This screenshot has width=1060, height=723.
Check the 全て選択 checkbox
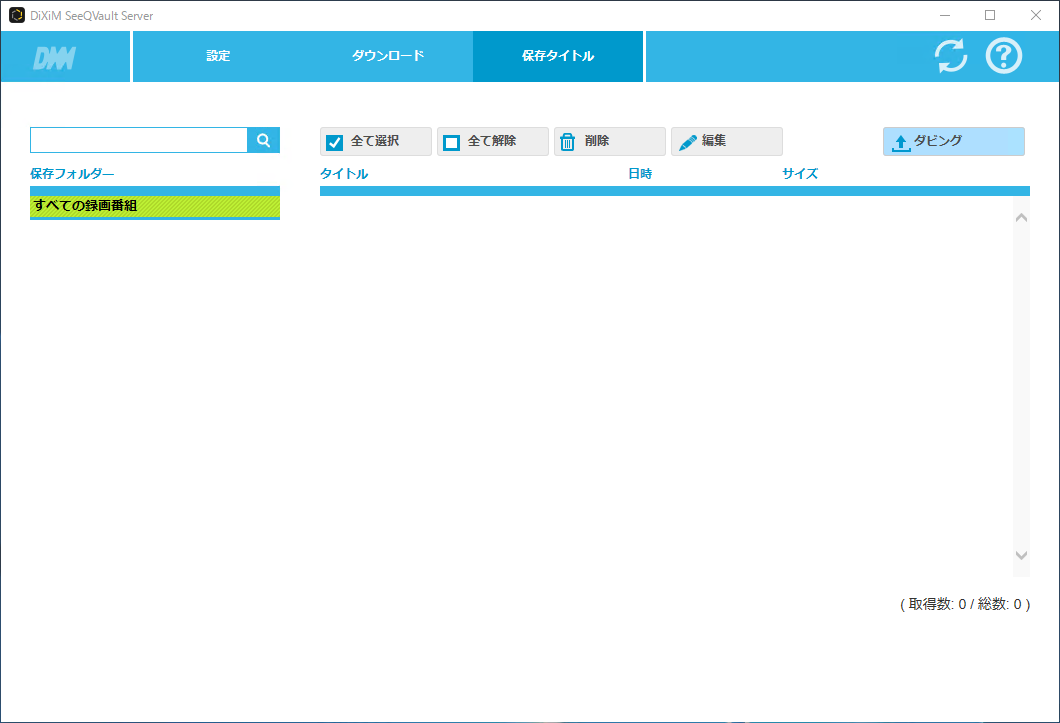pyautogui.click(x=334, y=140)
